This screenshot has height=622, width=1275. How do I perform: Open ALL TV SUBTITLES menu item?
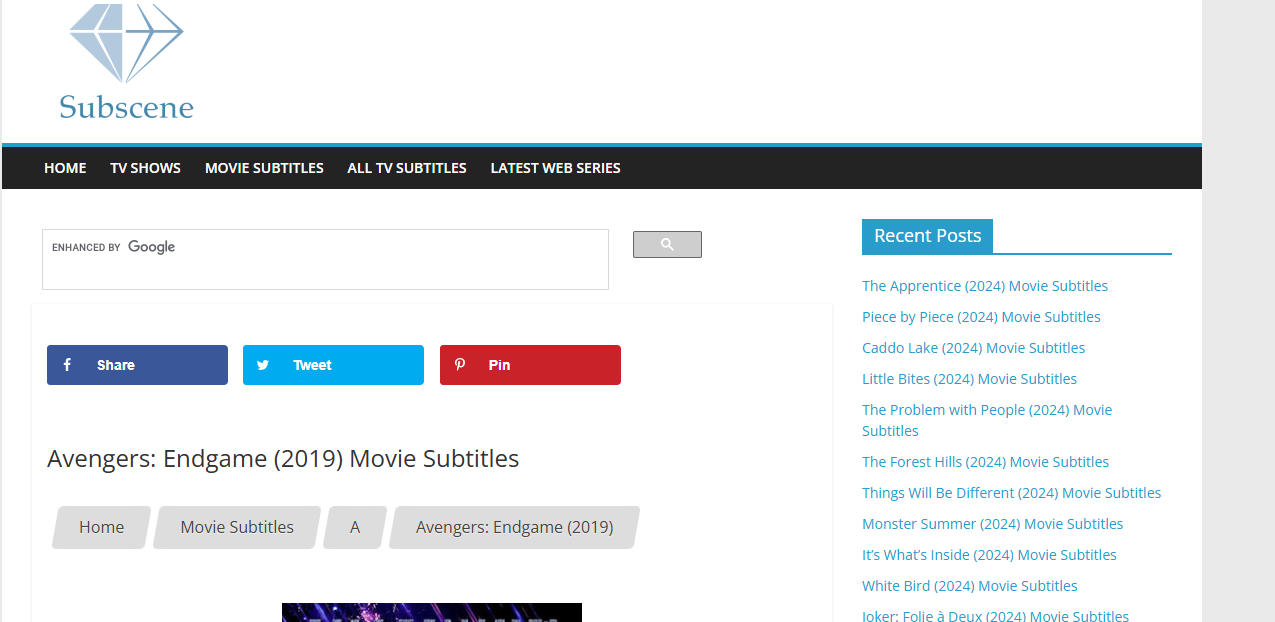click(407, 168)
